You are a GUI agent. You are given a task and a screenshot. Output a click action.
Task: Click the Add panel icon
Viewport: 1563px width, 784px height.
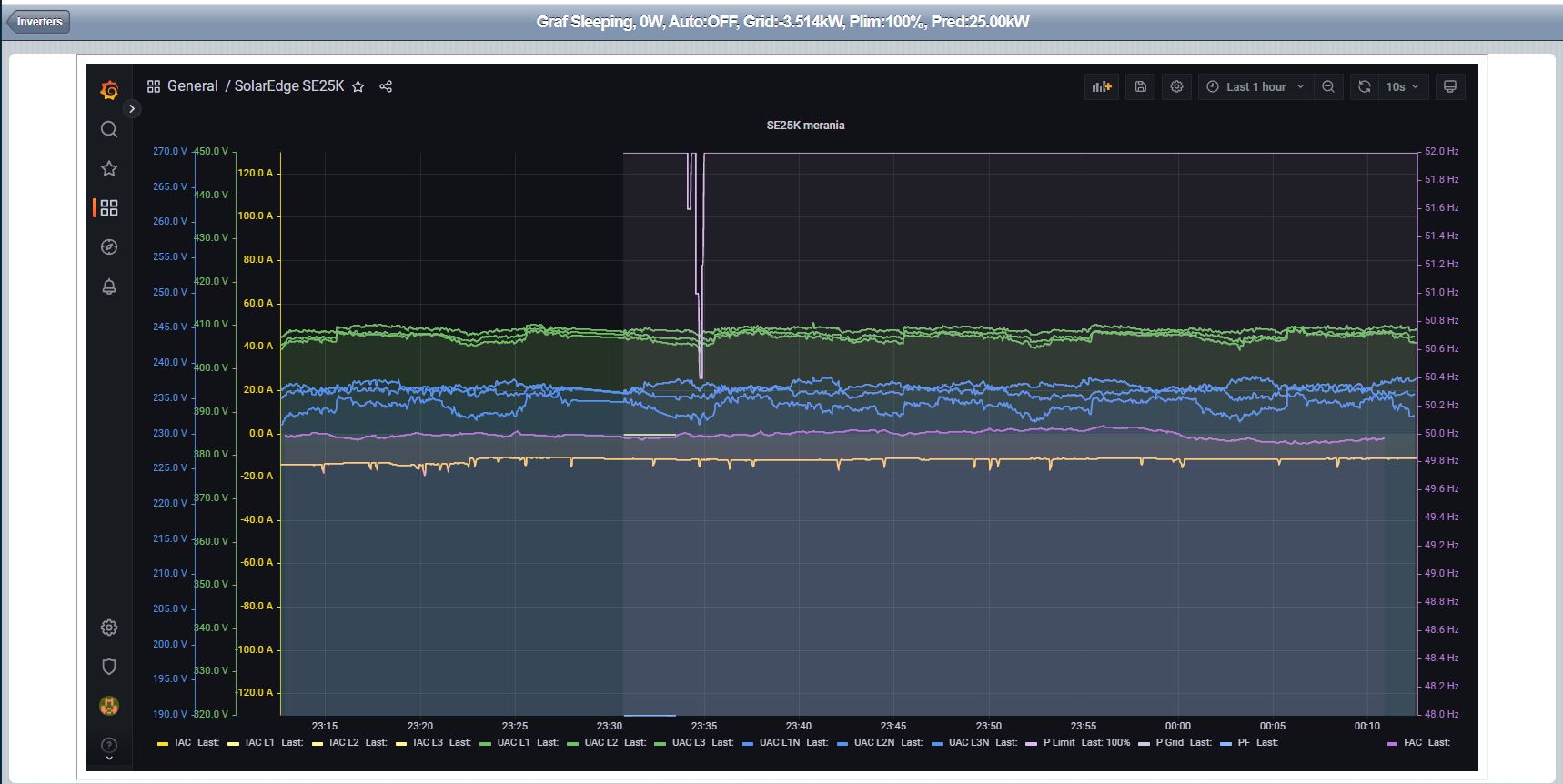point(1102,86)
